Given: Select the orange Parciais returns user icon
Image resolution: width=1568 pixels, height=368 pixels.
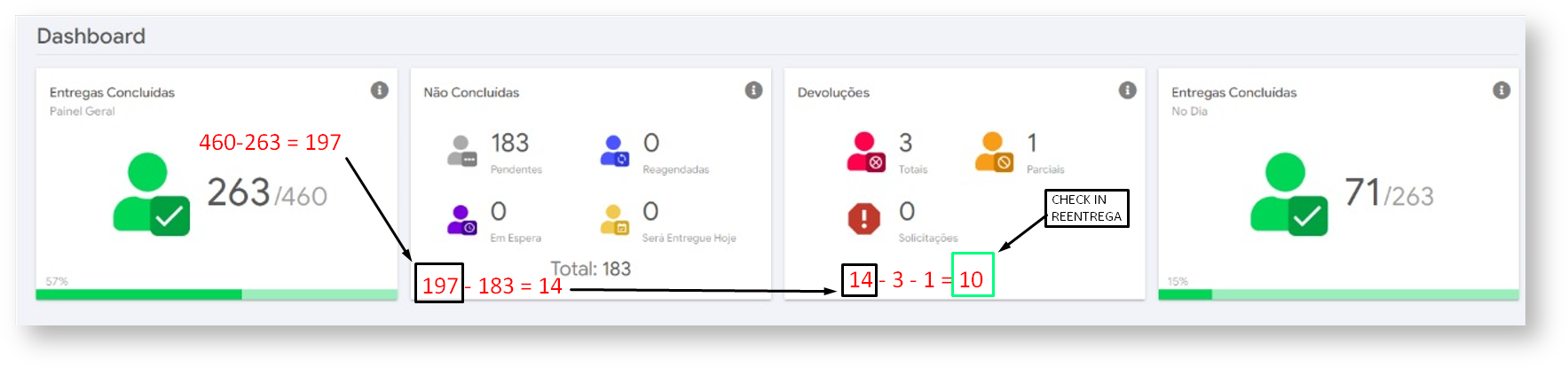Looking at the screenshot, I should coord(993,152).
